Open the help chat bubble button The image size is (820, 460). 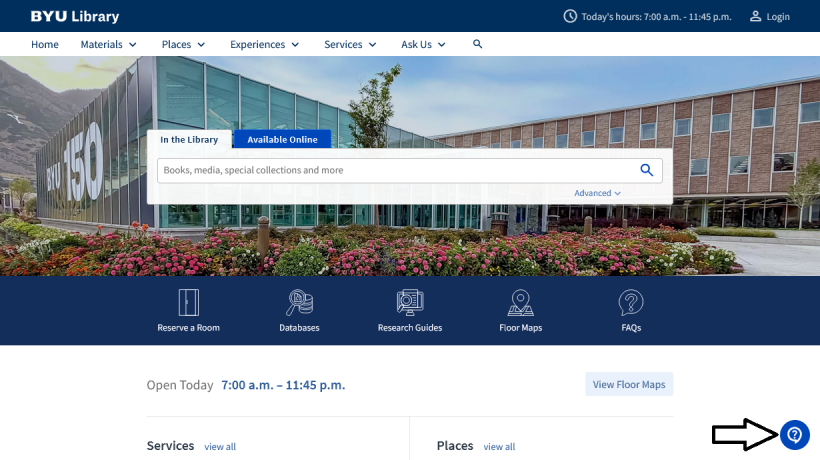794,435
